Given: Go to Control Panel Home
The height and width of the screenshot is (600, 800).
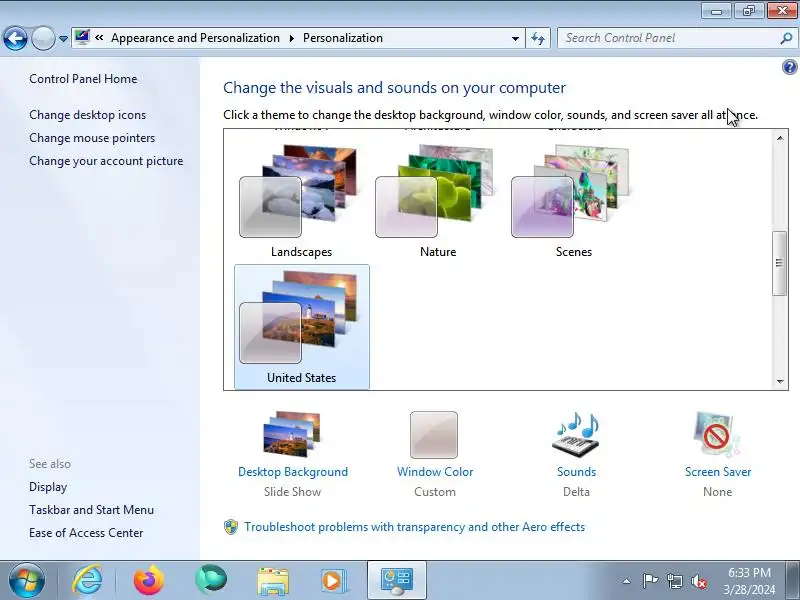Looking at the screenshot, I should point(83,79).
